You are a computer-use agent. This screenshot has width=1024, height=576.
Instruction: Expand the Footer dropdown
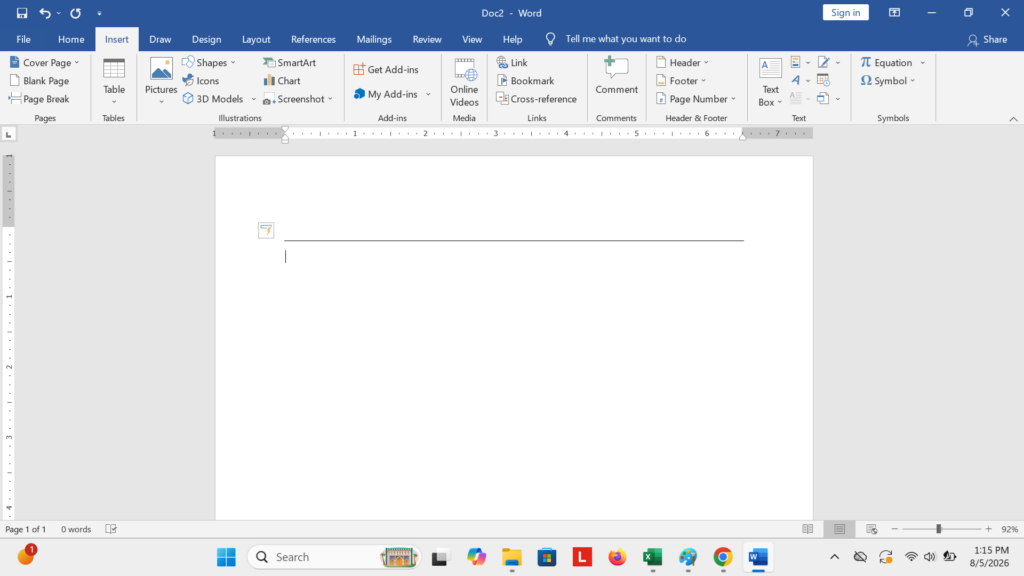(703, 81)
